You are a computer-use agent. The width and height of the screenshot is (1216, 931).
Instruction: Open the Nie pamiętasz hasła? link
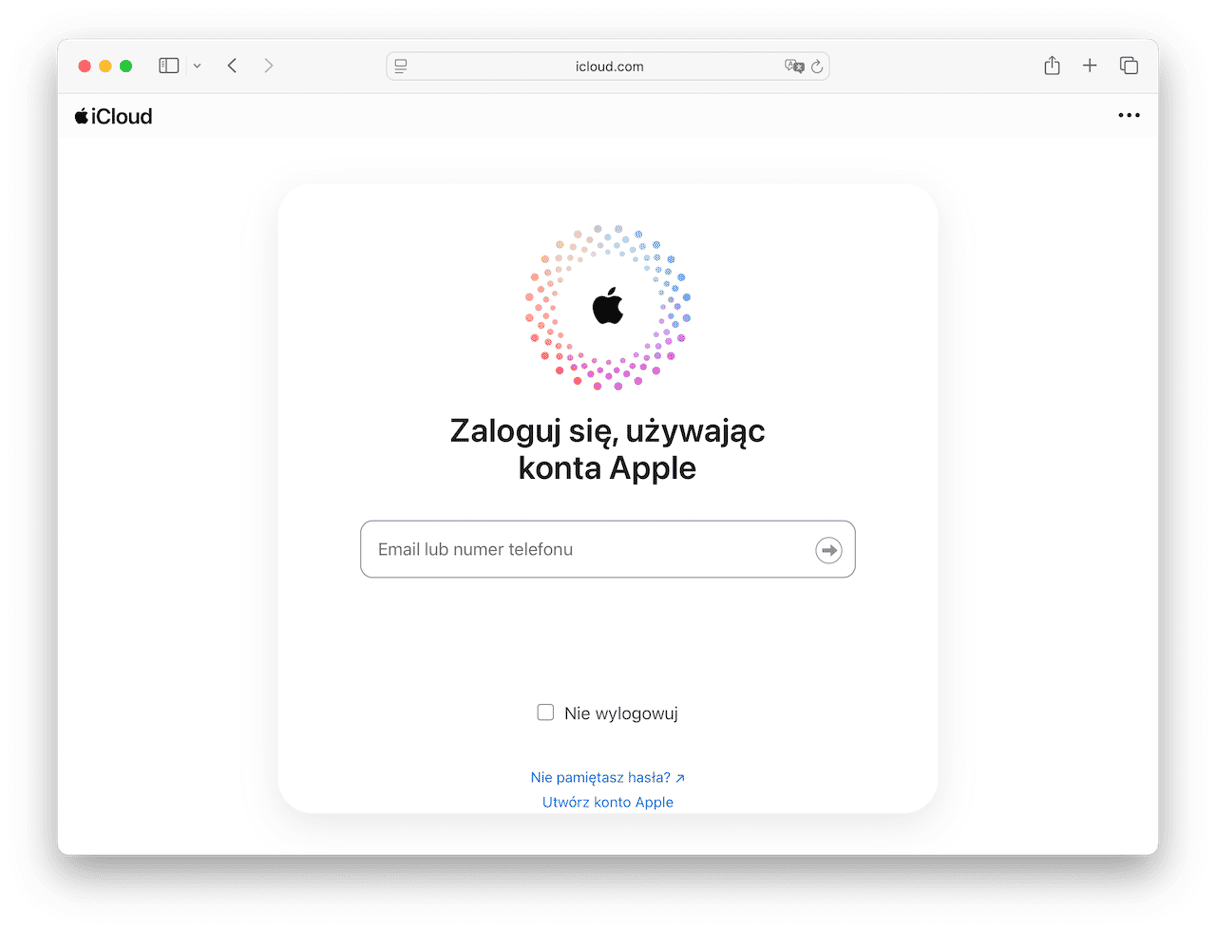point(608,777)
